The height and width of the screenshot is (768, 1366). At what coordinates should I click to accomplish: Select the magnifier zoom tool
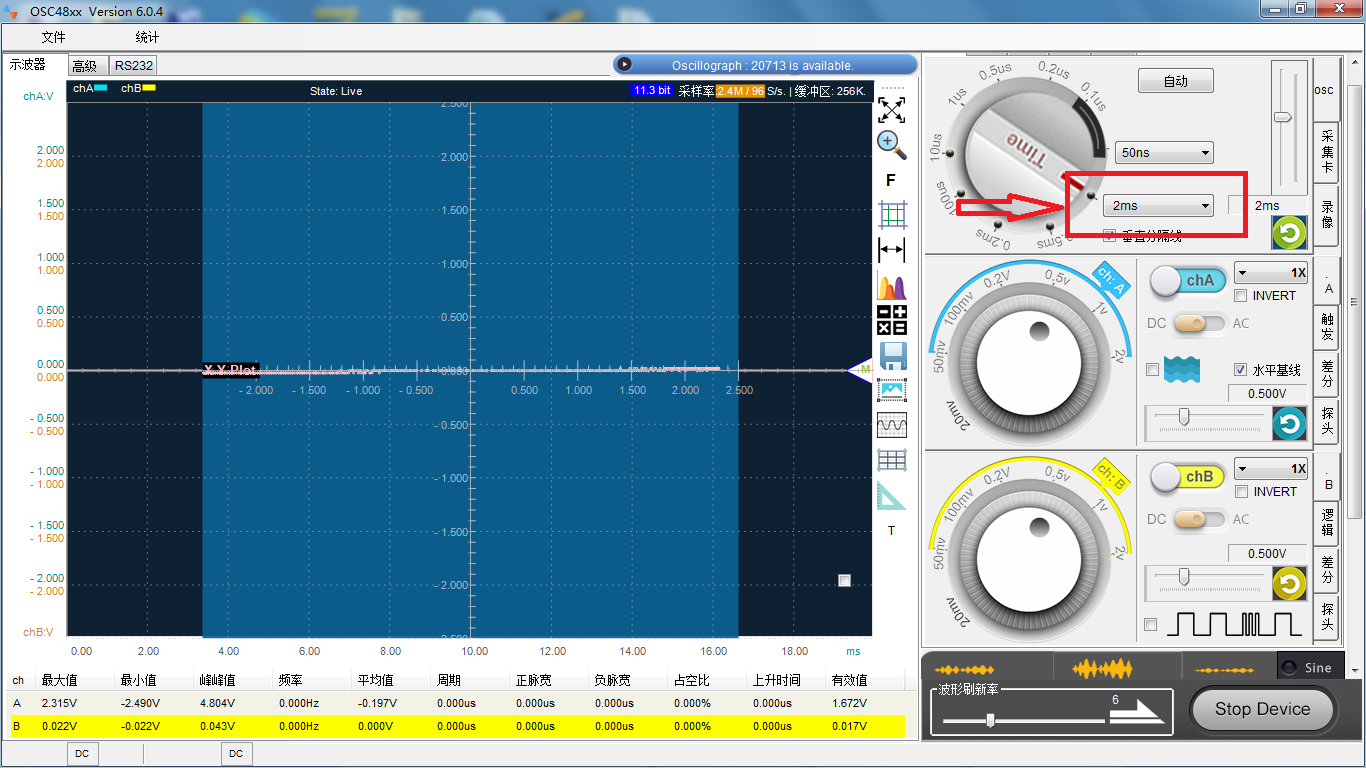[x=891, y=144]
